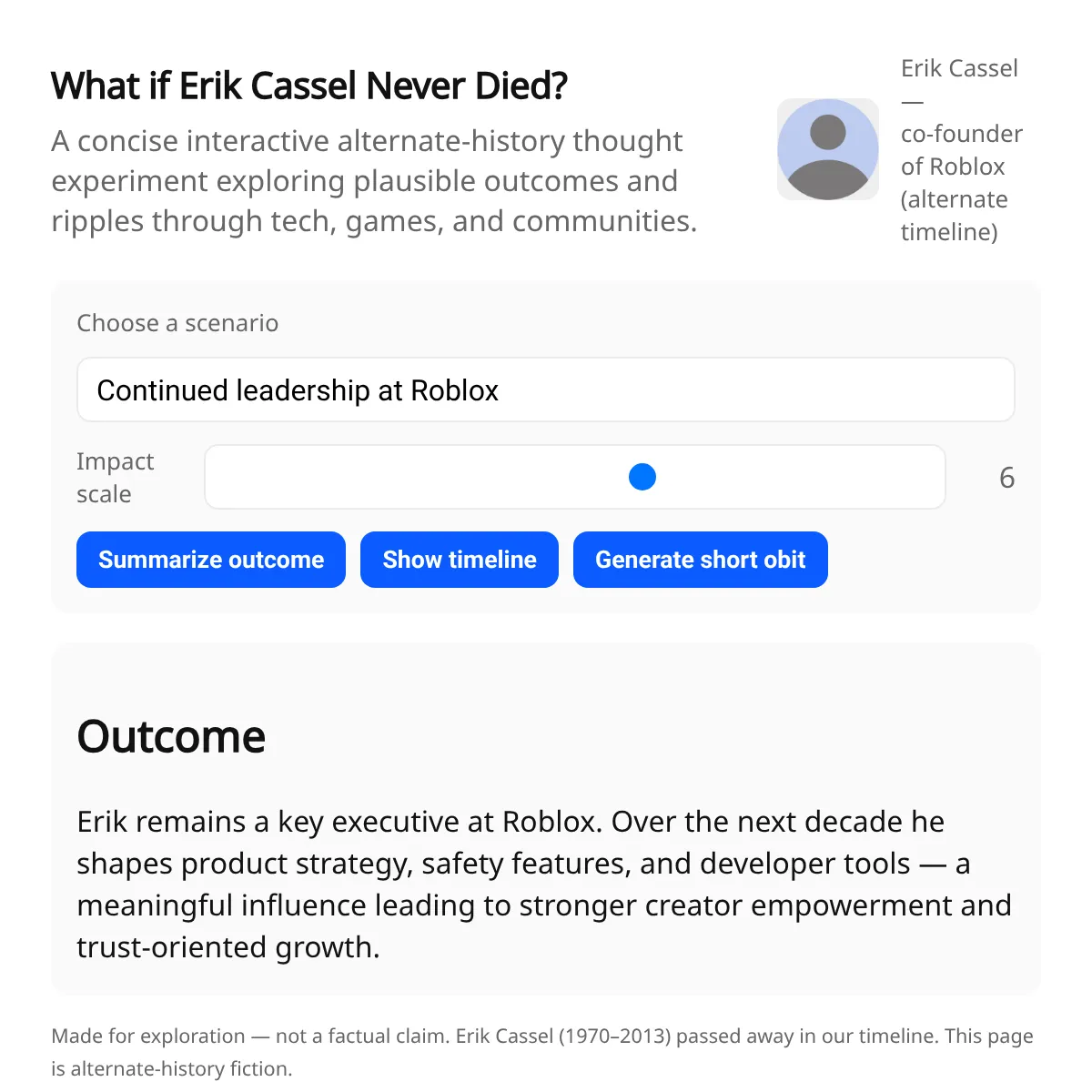
Task: Click the "(alternate timeline)" caption text
Action: tap(954, 216)
